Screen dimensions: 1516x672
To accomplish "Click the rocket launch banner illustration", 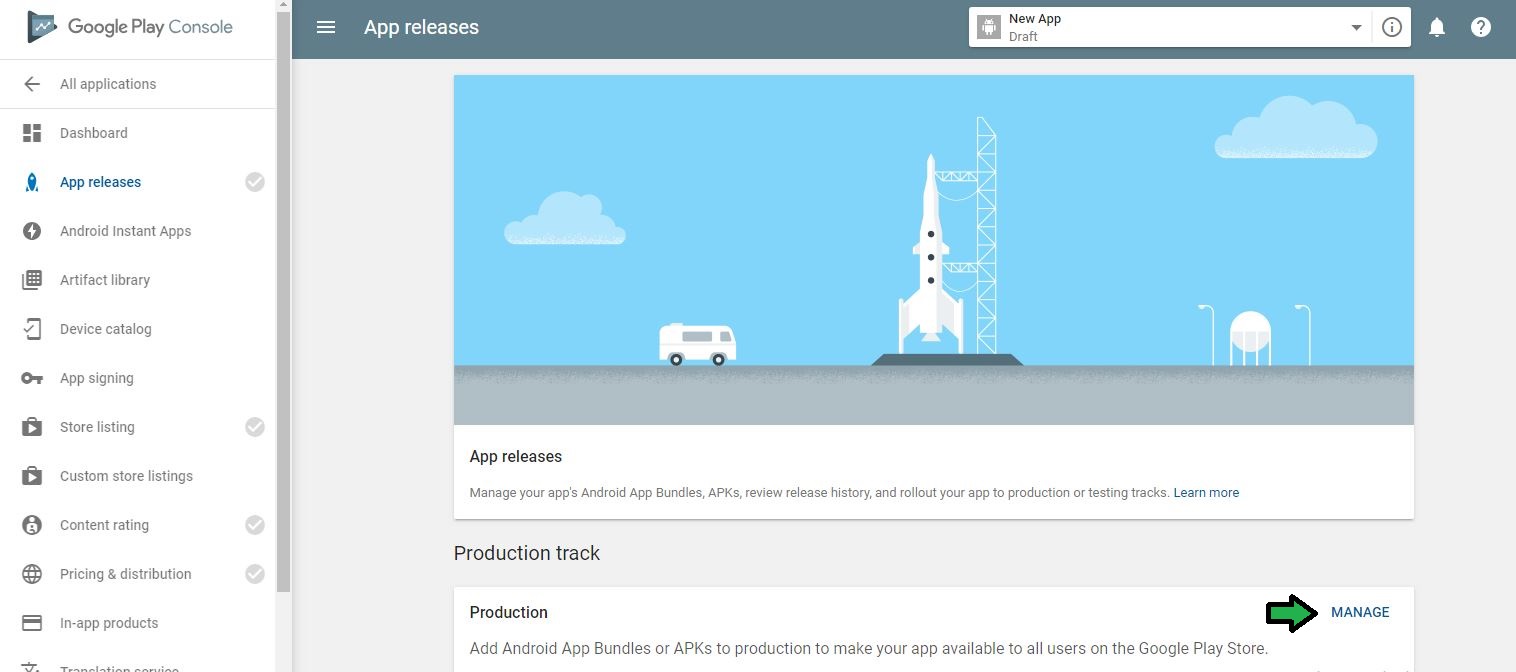I will [934, 250].
